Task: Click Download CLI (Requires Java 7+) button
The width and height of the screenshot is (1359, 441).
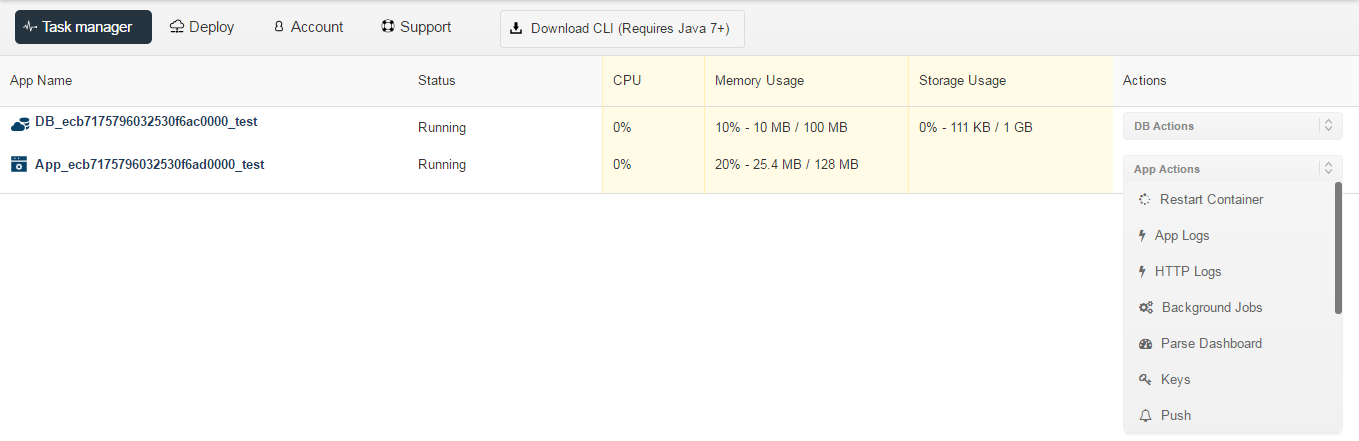Action: 622,28
